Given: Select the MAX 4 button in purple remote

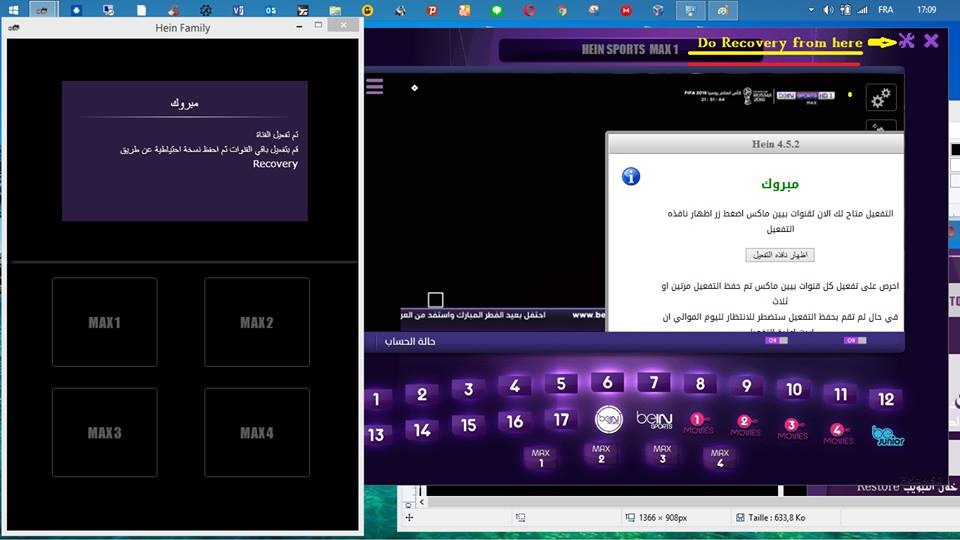Looking at the screenshot, I should point(720,458).
